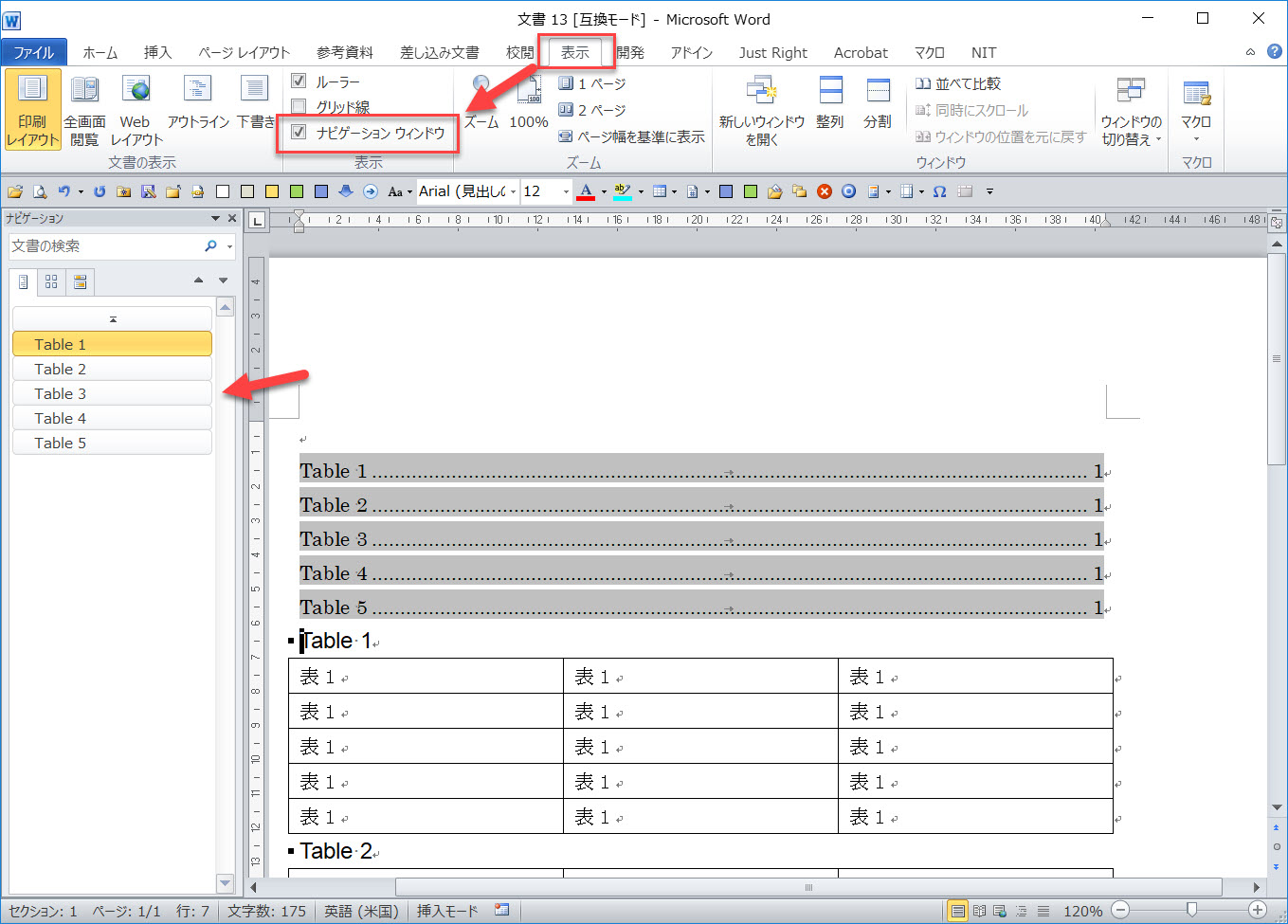Enable the Gridlines (グリッド線) checkbox
Viewport: 1288px width, 924px height.
299,107
